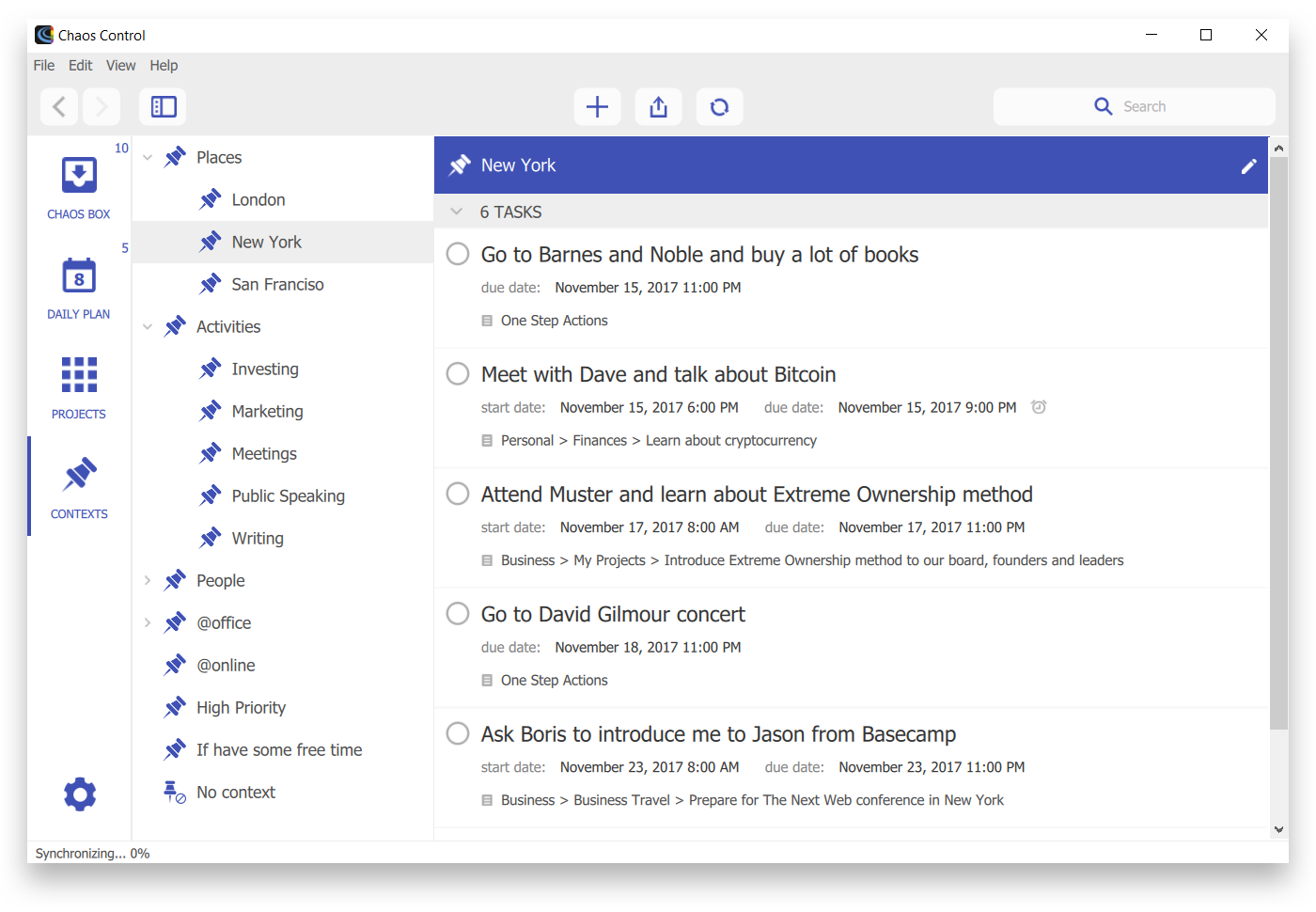Screen dimensions: 1316x912
Task: Check off 'Meet with Dave and talk about Bitcoin'
Action: [x=457, y=373]
